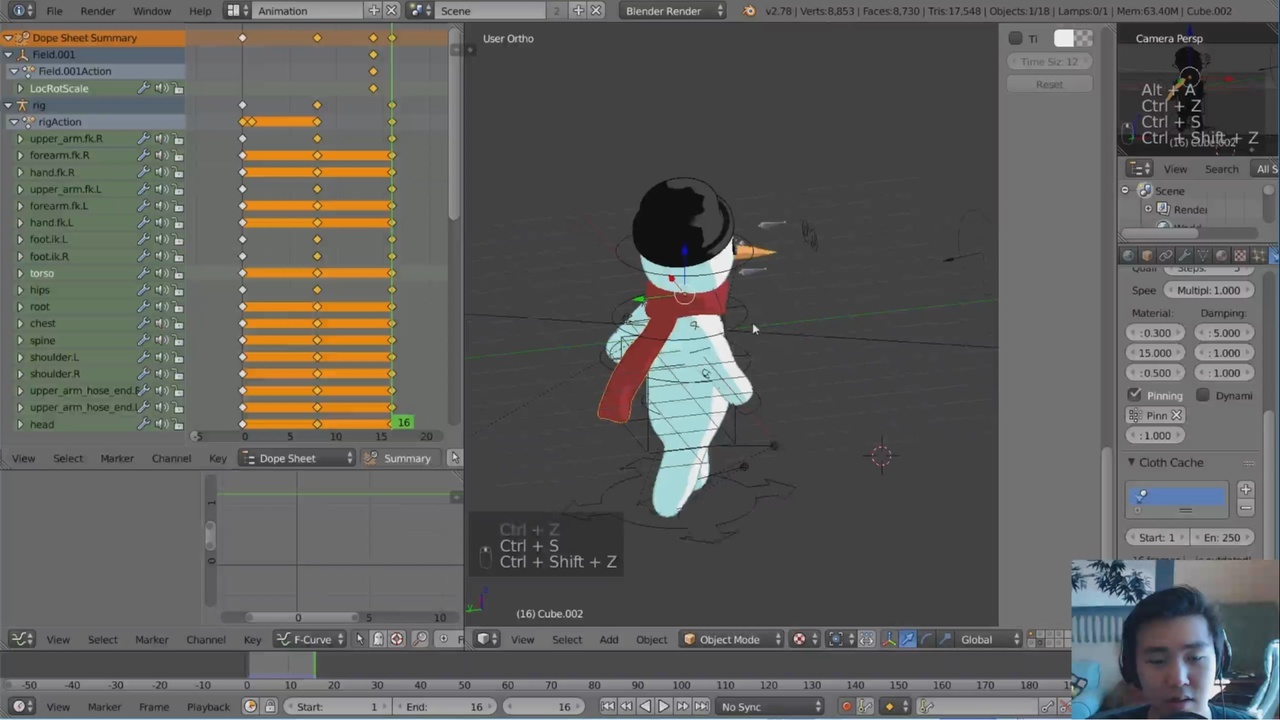
Task: Click the auto-keying record button in timeline
Action: click(847, 707)
